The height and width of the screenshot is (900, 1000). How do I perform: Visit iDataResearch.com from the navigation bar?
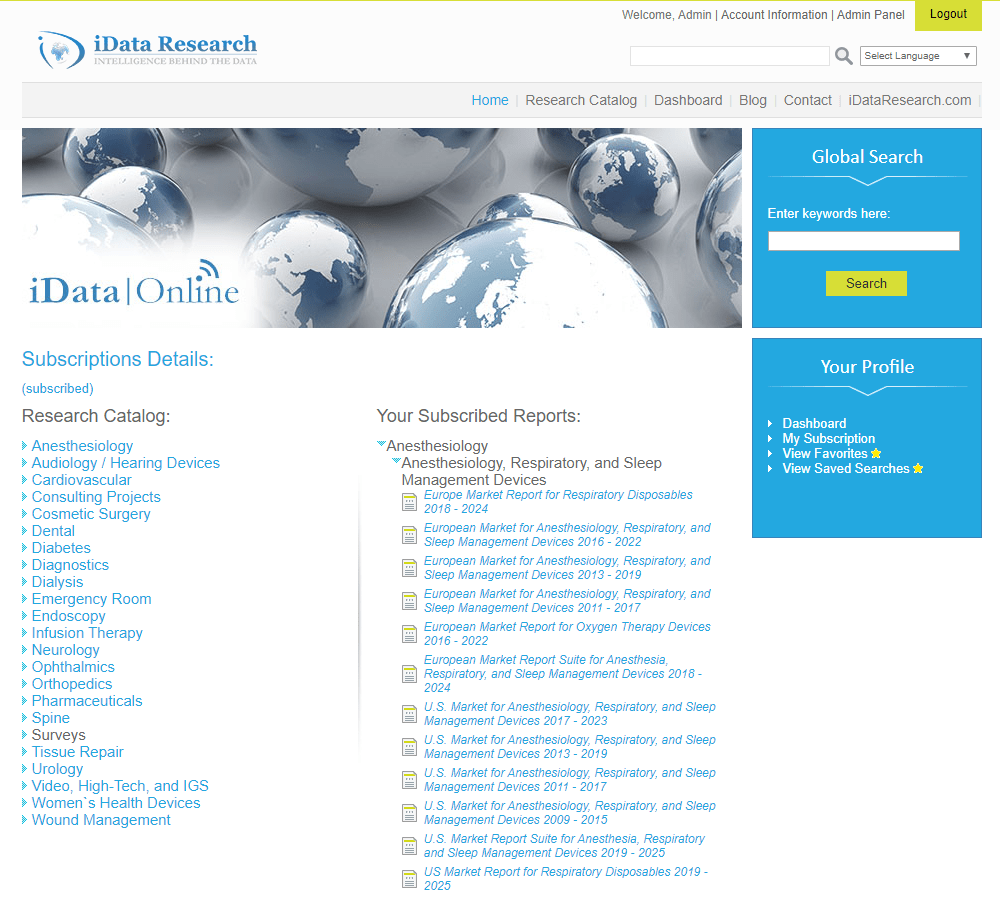tap(909, 100)
